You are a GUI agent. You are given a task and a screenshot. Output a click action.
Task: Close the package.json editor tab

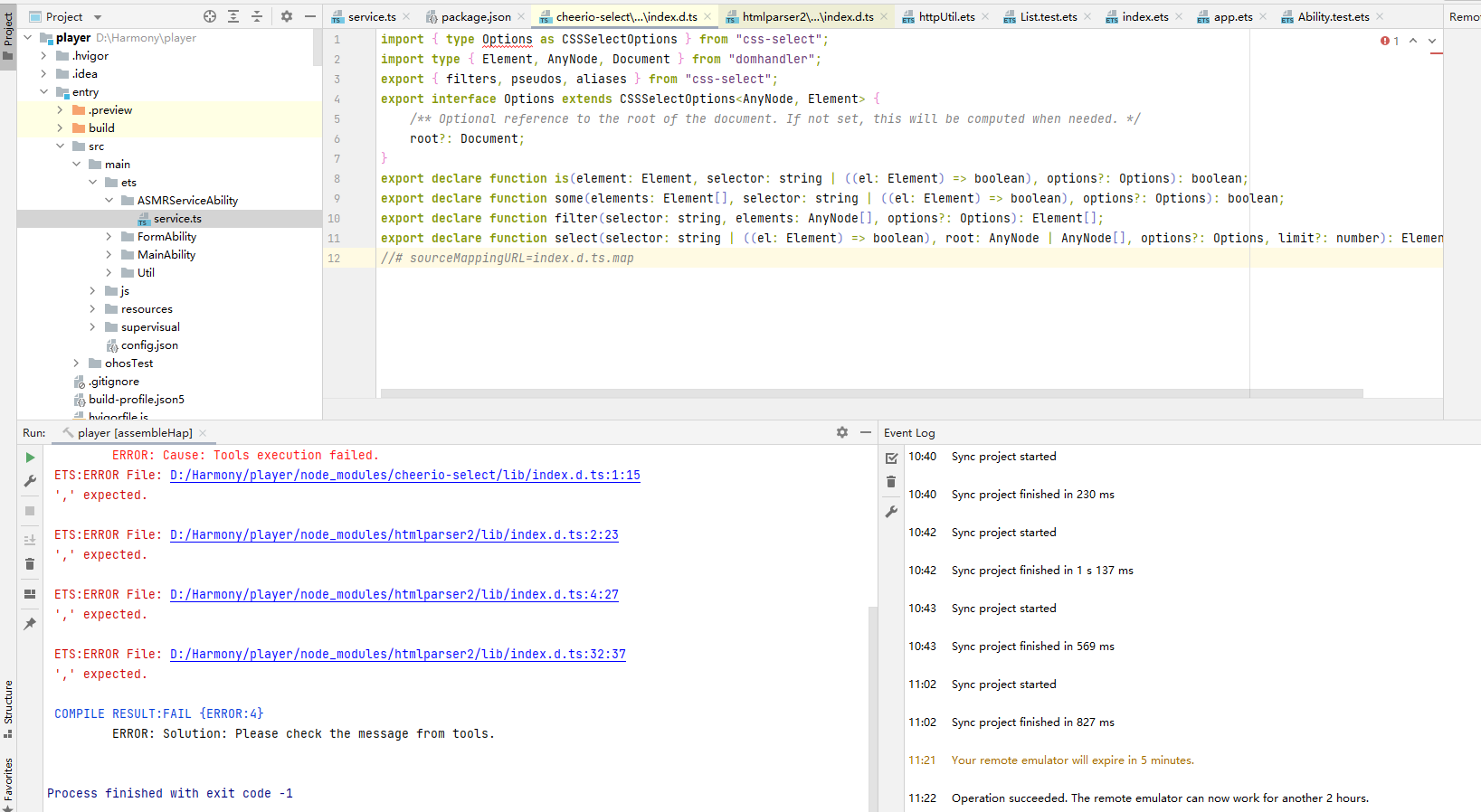[521, 16]
